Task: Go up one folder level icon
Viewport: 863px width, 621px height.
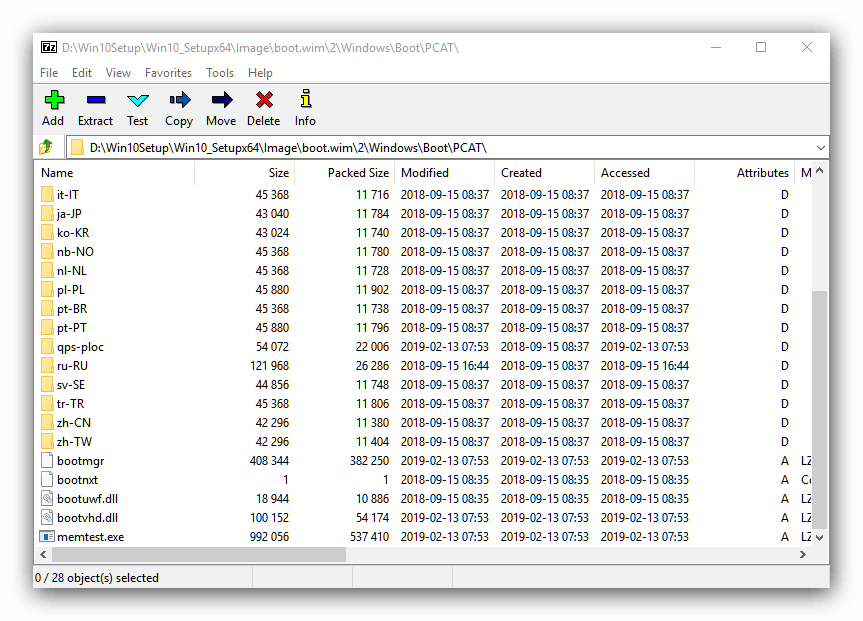Action: [x=46, y=147]
